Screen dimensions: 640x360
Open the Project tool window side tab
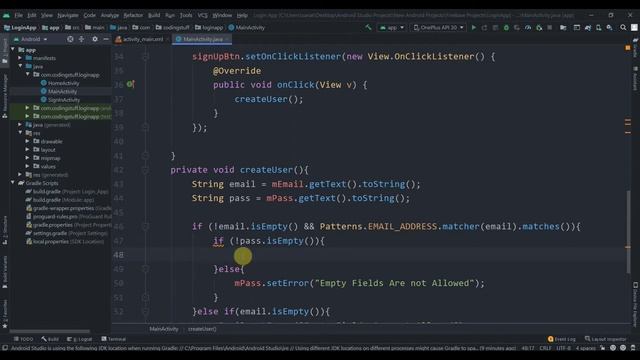click(4, 51)
